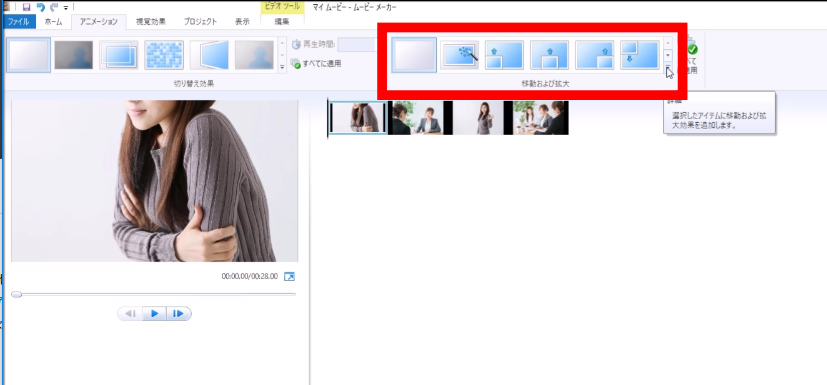Viewport: 827px width, 385px height.
Task: Pick the automatic pan and zoom effect
Action: [459, 55]
